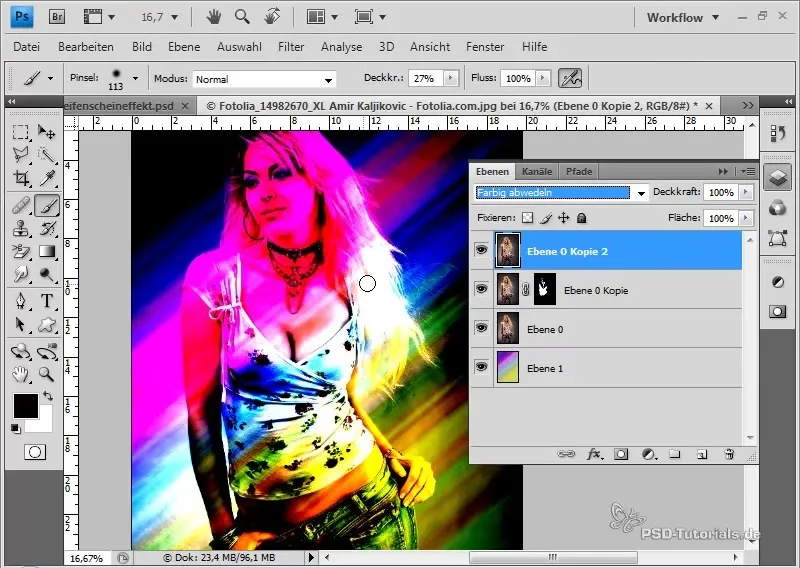This screenshot has height=568, width=800.
Task: Select the Pen tool
Action: tap(20, 301)
